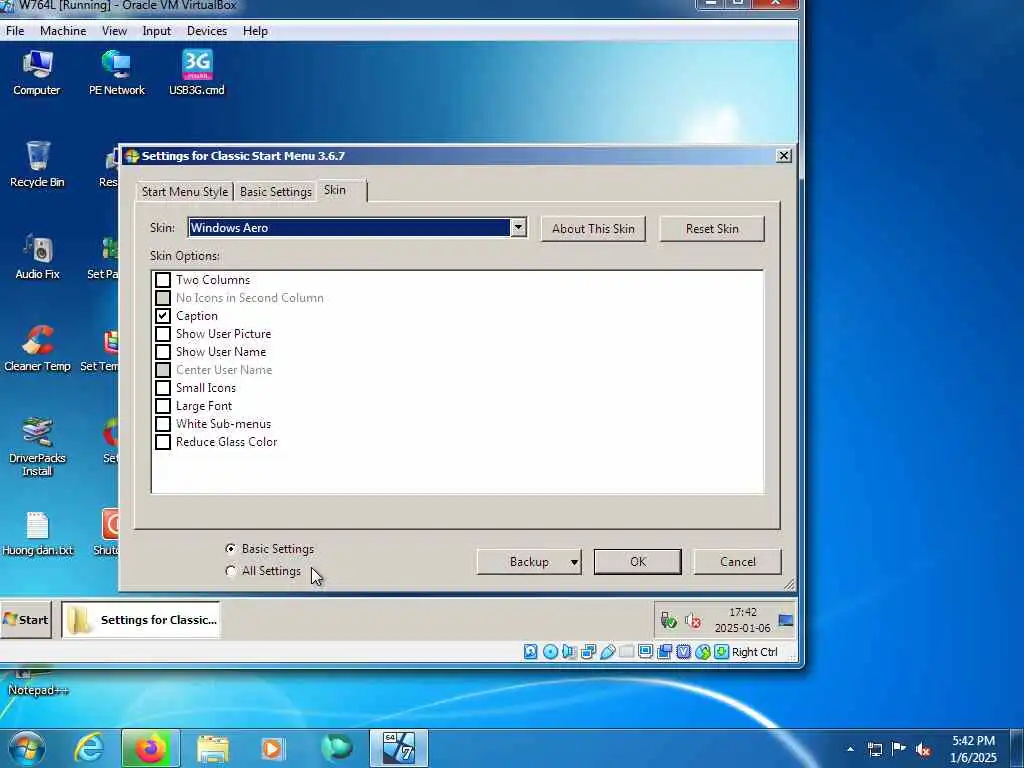
Task: Uncheck the Caption checkbox
Action: [x=163, y=316]
